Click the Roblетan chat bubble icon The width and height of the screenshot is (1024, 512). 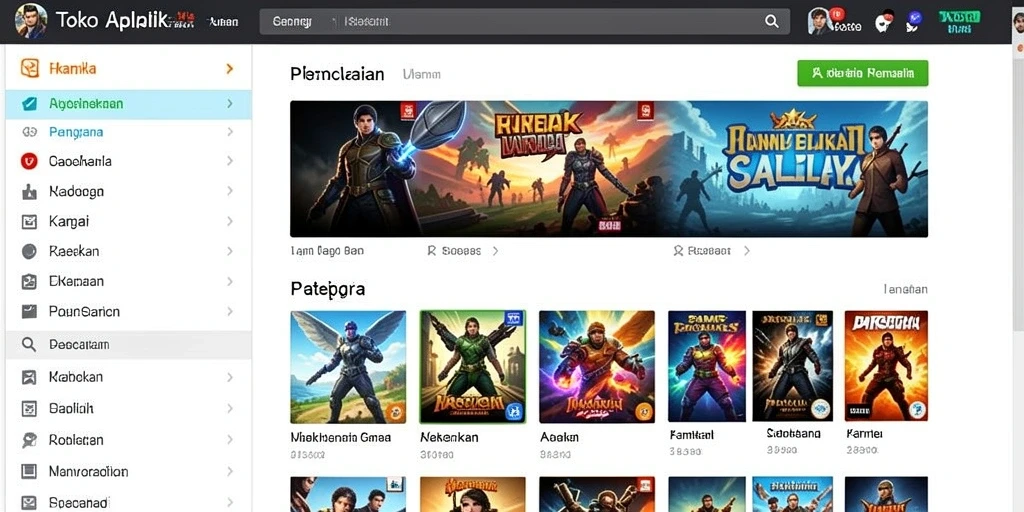pos(29,440)
